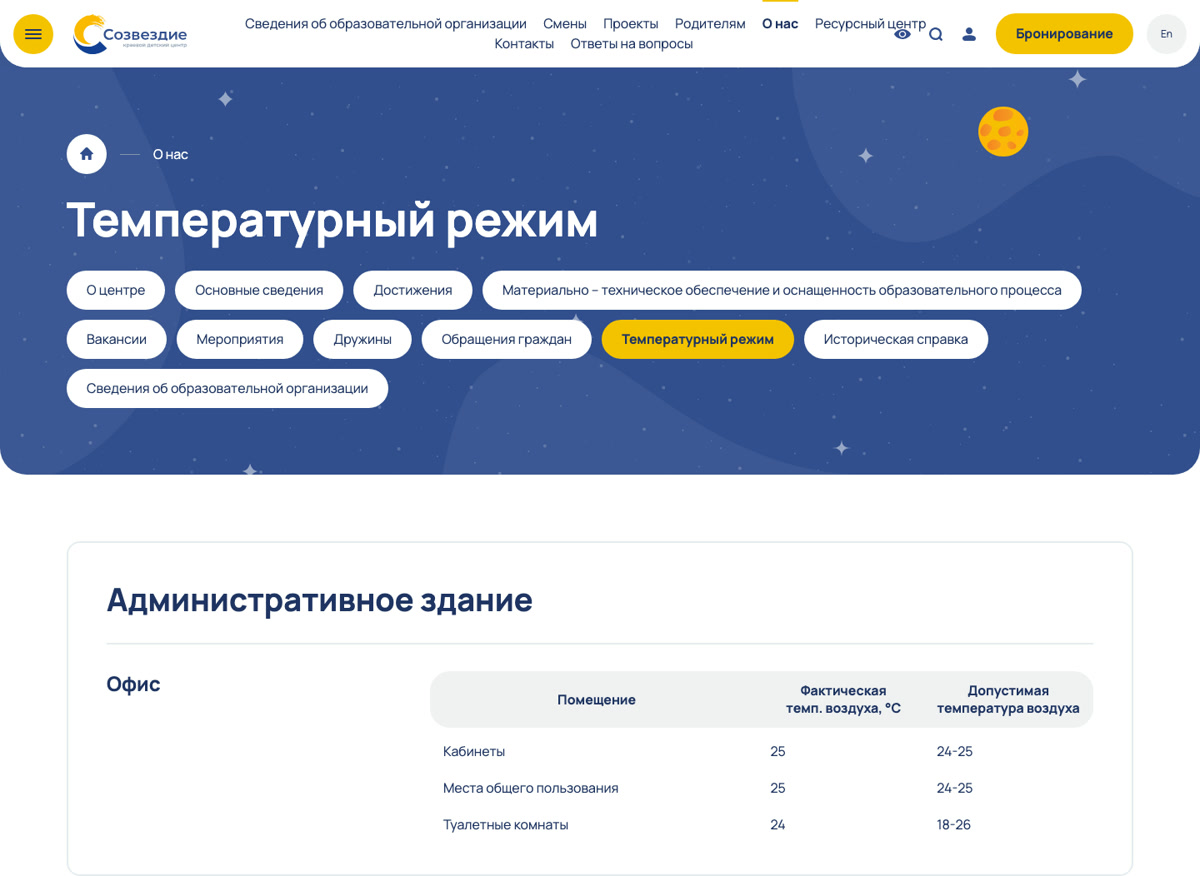This screenshot has width=1200, height=876.
Task: Click the О нас breadcrumb link
Action: (x=170, y=154)
